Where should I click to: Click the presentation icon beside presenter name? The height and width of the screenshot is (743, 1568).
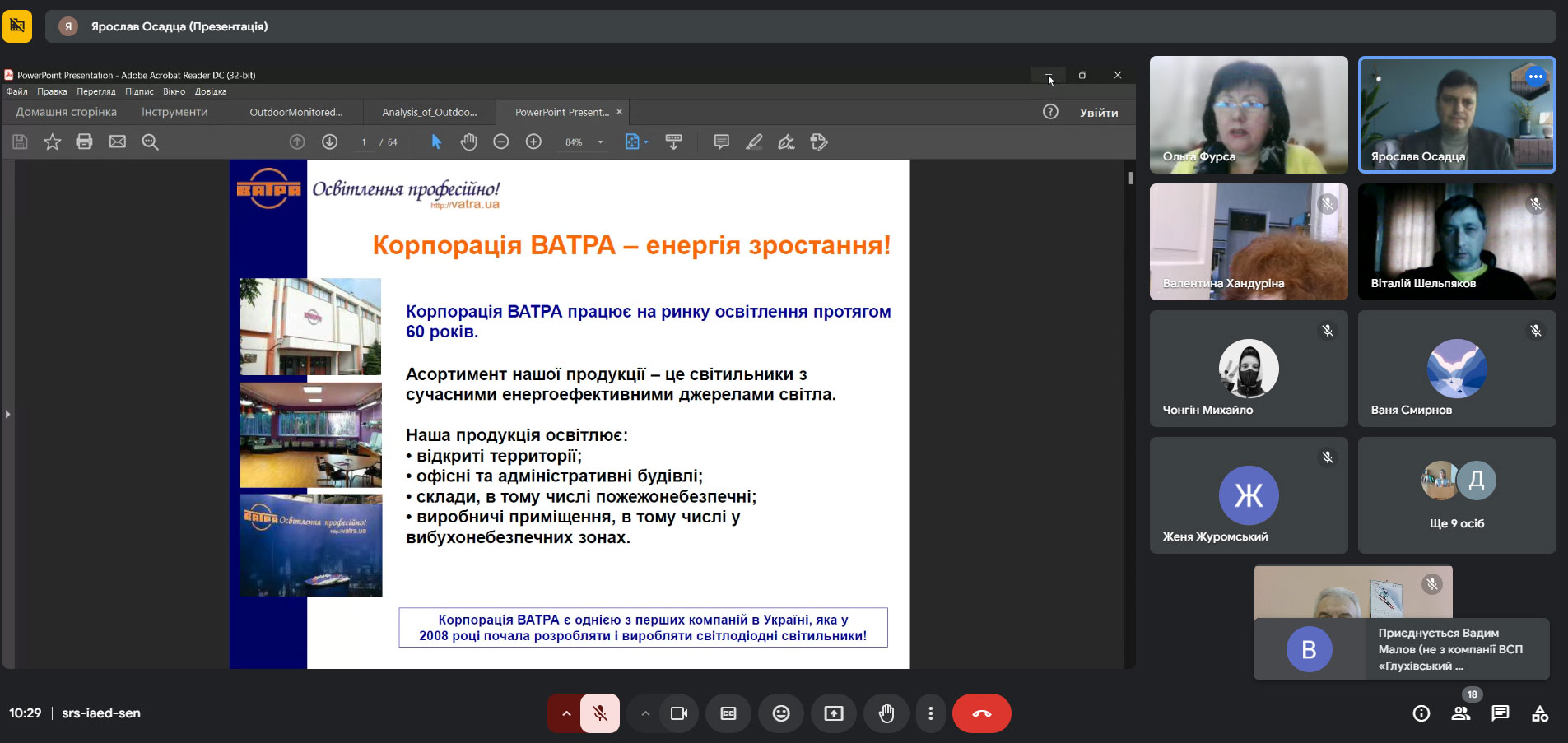[17, 26]
